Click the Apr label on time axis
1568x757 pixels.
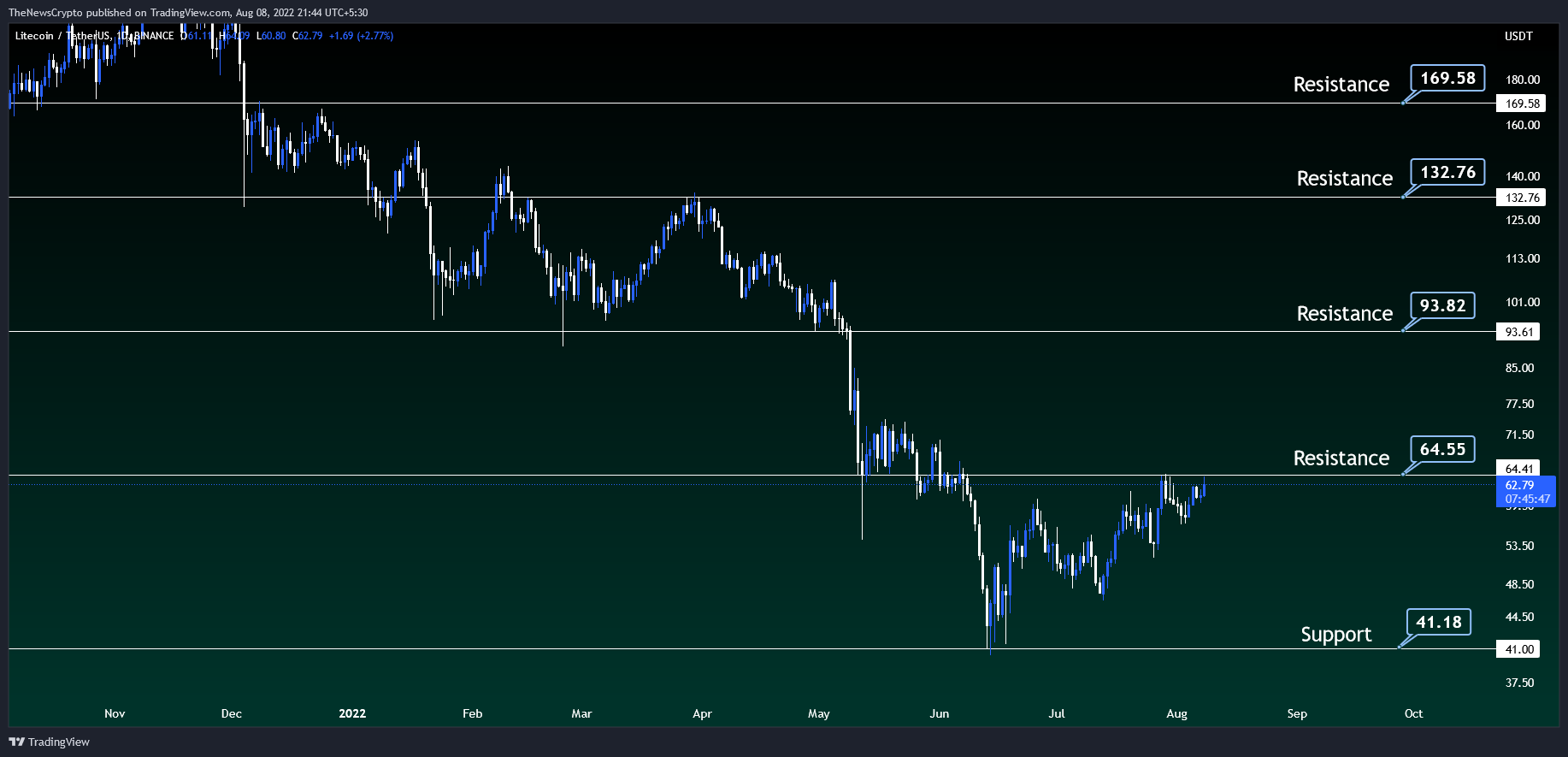[x=702, y=713]
